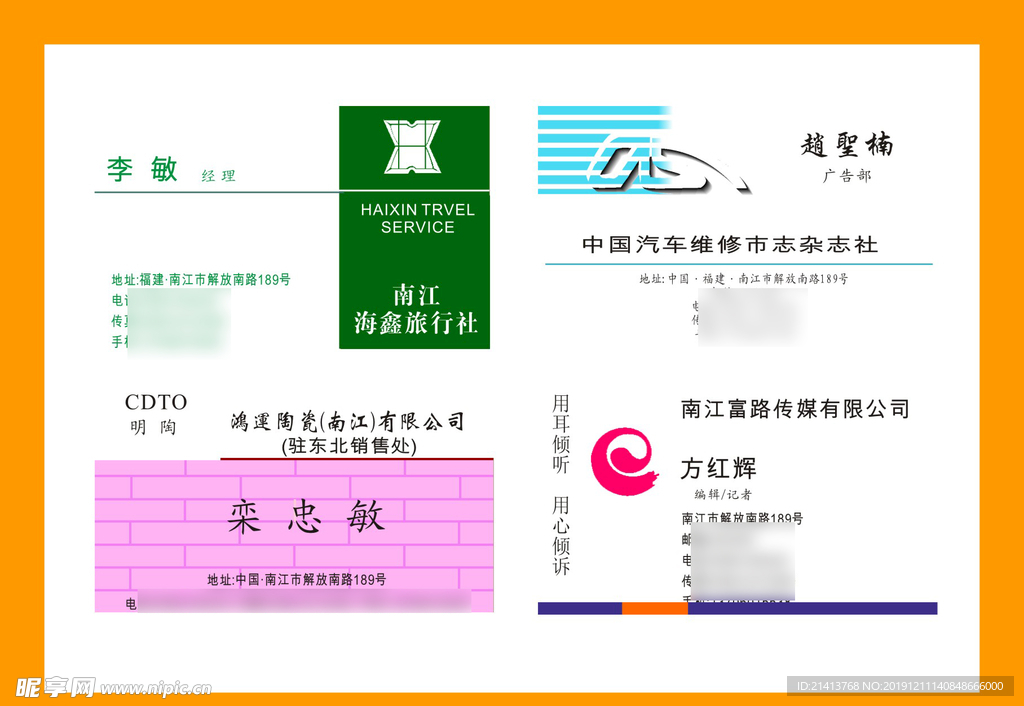Select the 鸿运陶瓷(南江)有限公司 heading
Viewport: 1024px width, 706px height.
tap(347, 422)
